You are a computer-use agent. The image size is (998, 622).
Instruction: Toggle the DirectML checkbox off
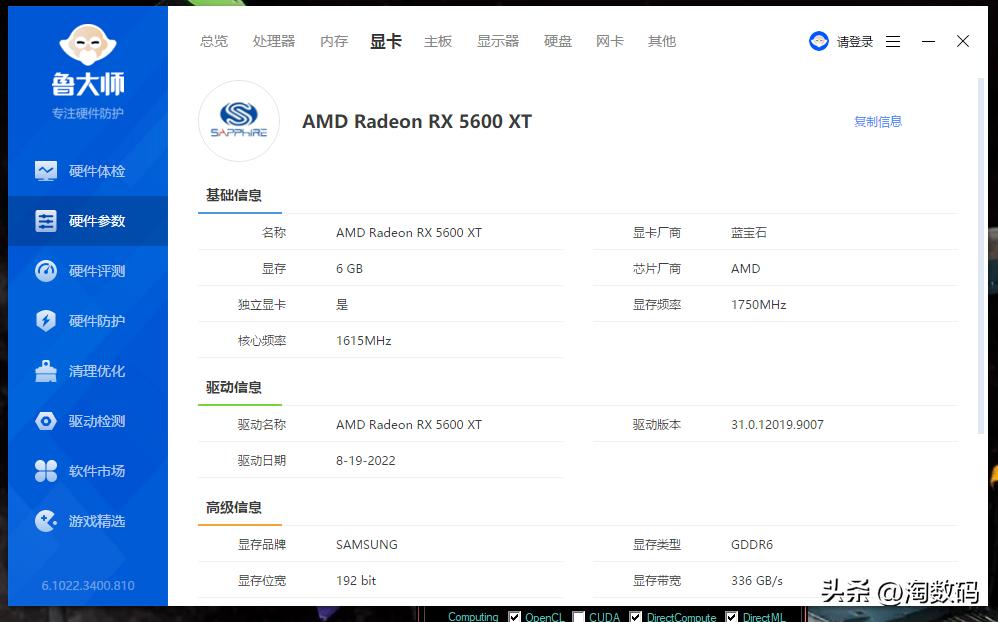731,616
